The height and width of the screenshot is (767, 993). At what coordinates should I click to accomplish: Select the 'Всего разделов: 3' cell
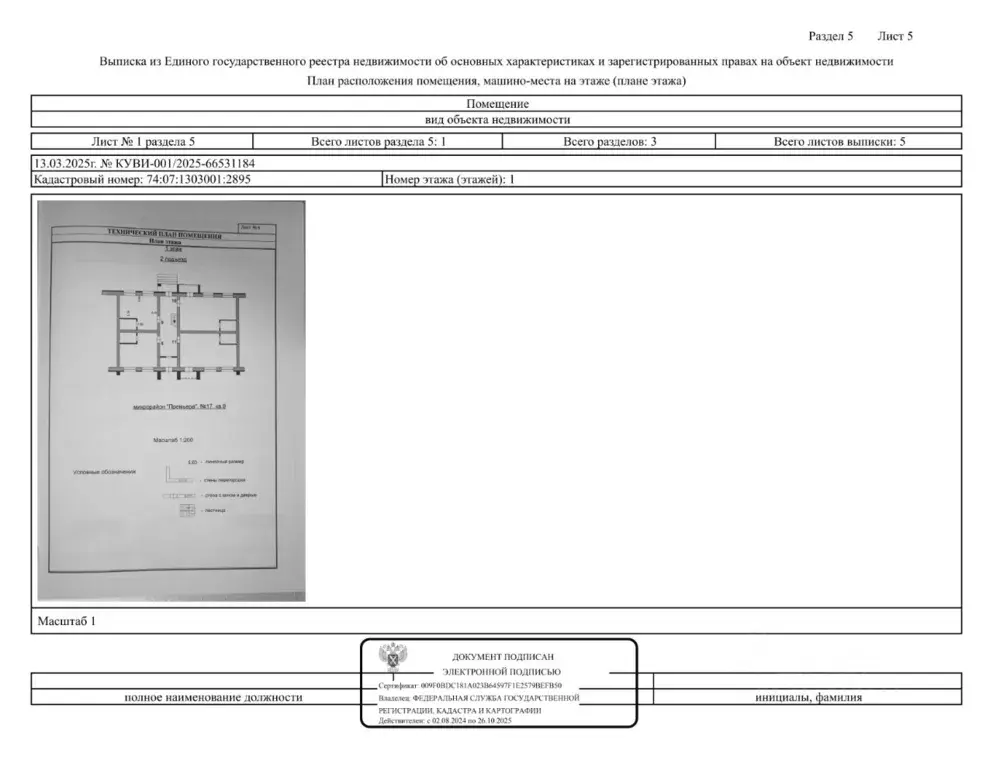(609, 141)
